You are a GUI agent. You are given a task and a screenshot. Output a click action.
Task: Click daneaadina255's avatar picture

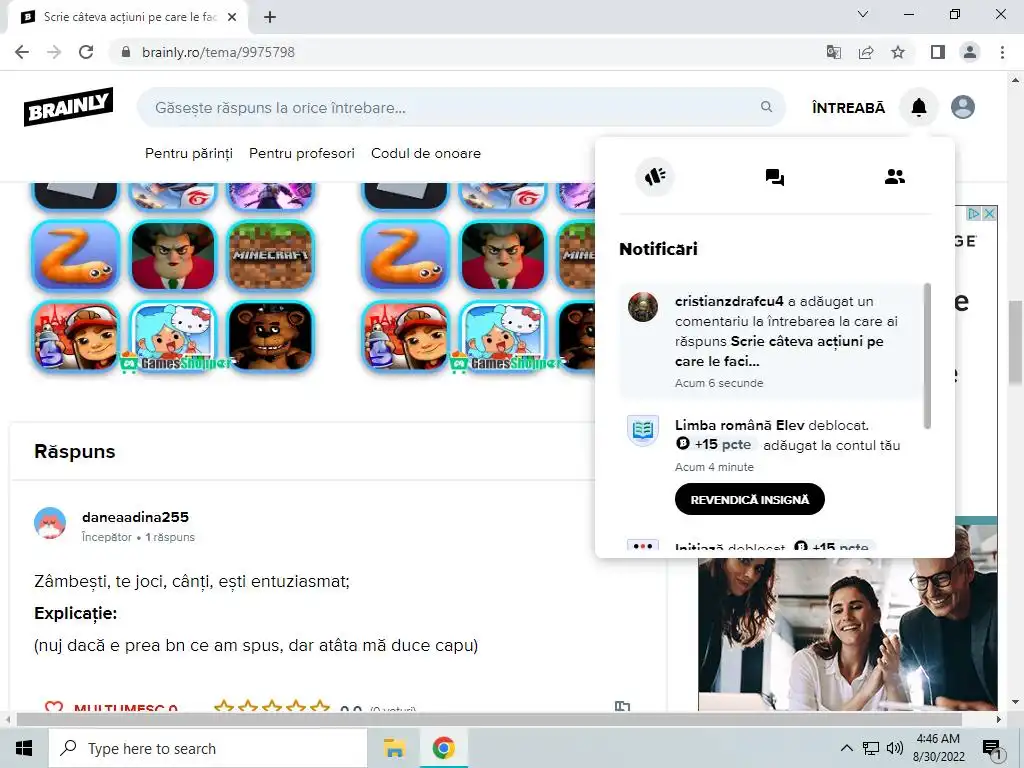50,523
